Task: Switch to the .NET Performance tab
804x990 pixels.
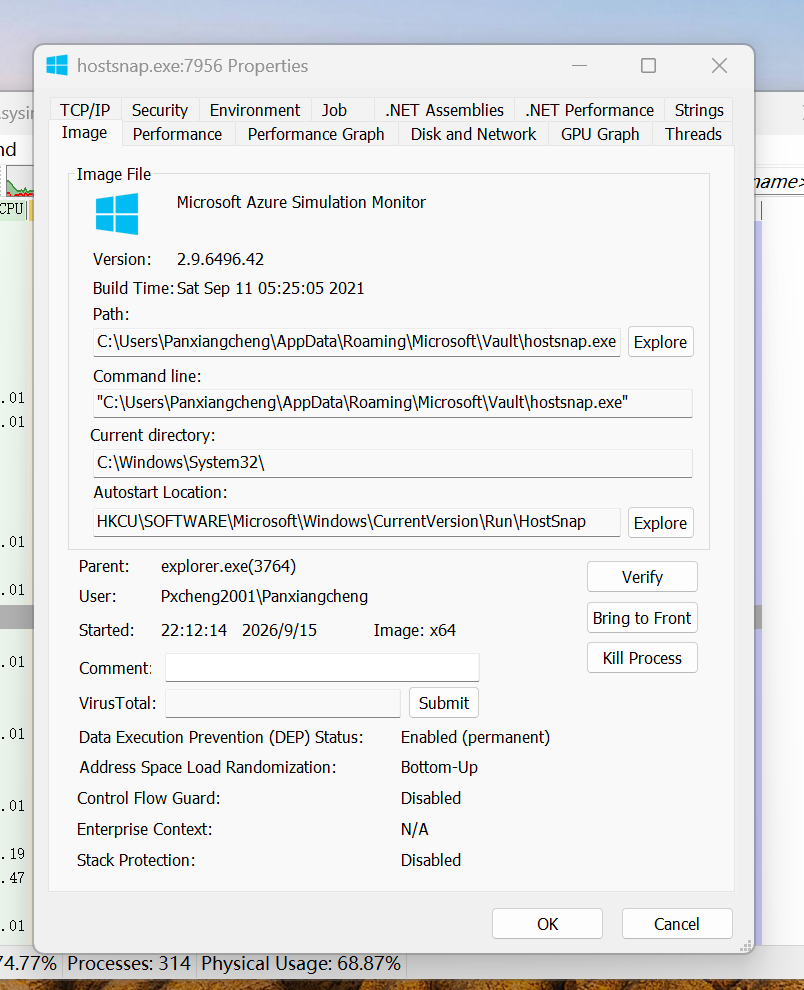Action: pyautogui.click(x=590, y=110)
